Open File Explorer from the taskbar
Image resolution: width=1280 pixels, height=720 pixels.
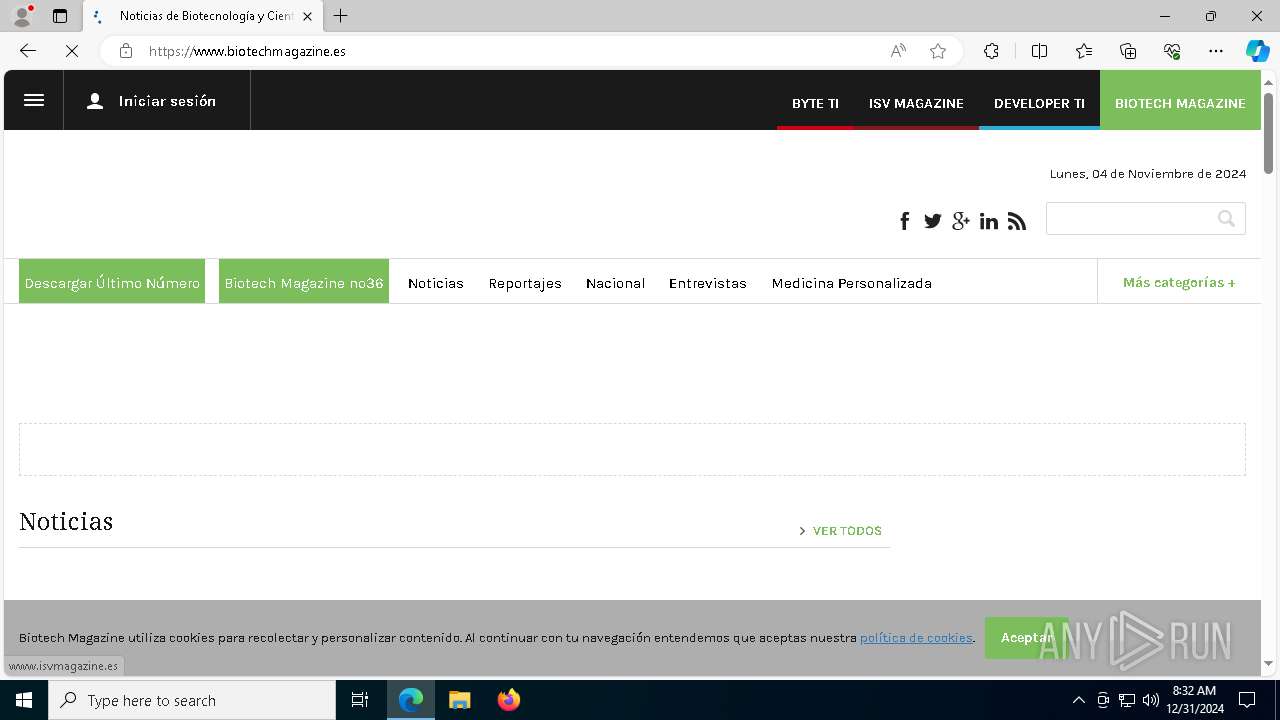tap(460, 700)
